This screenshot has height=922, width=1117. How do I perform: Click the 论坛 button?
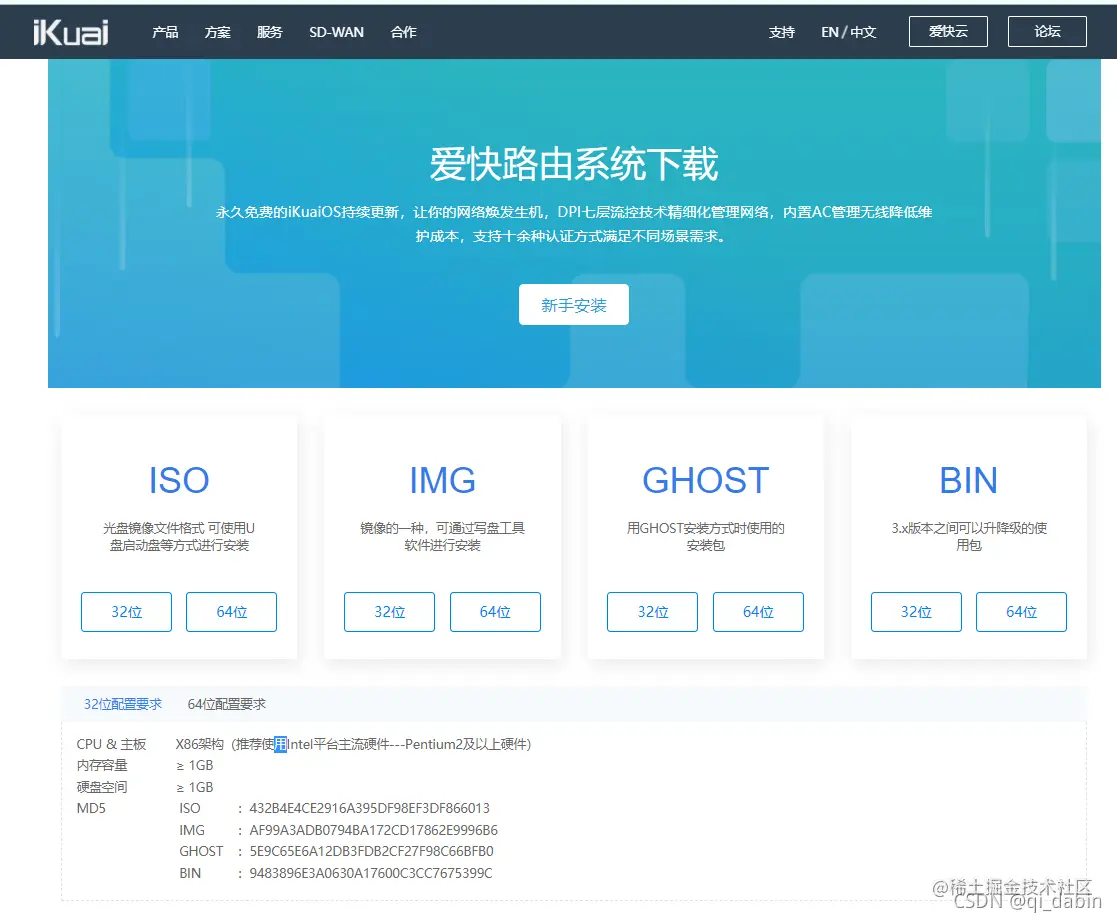click(x=1047, y=31)
